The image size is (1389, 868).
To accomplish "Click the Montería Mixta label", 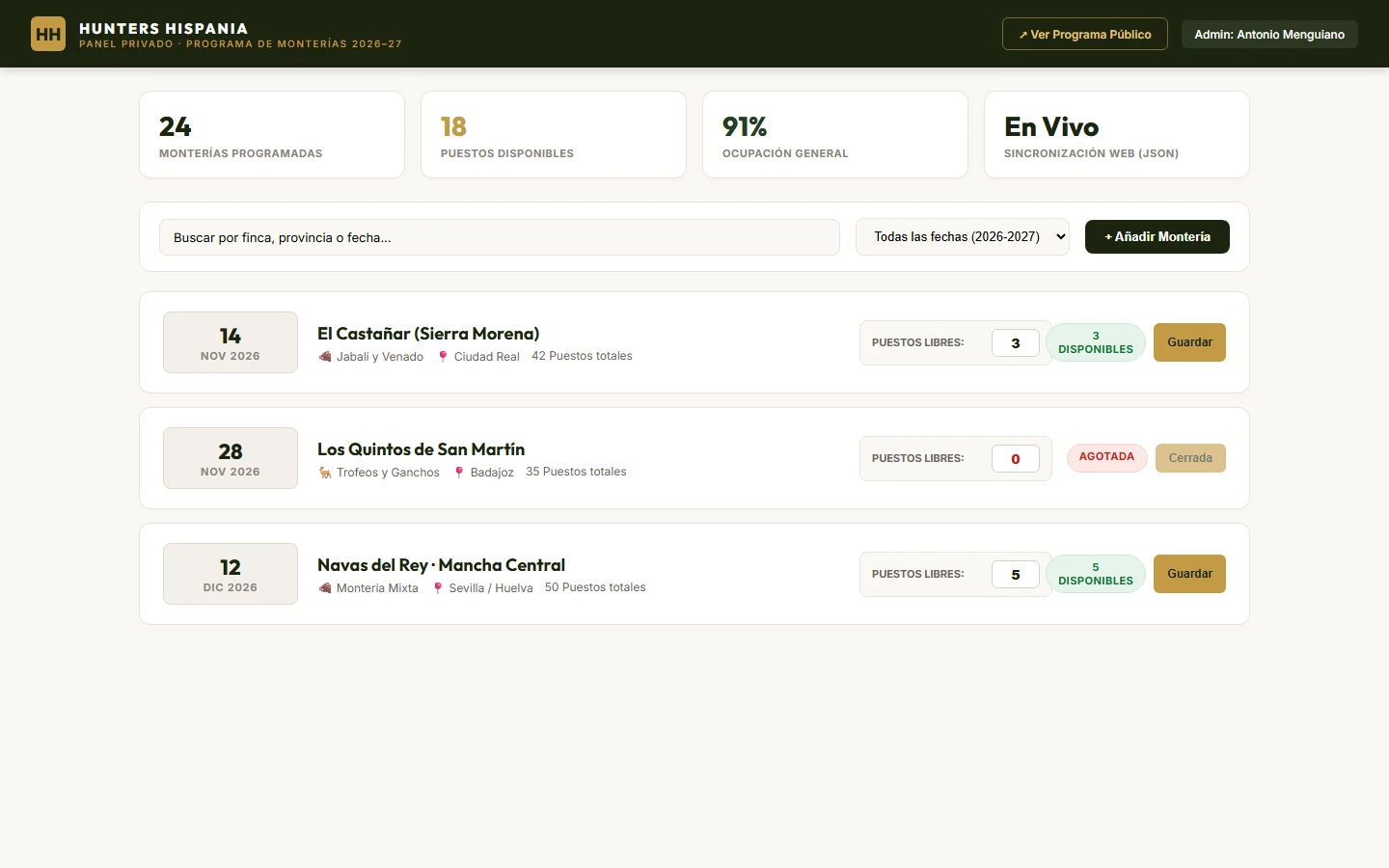I will point(377,588).
